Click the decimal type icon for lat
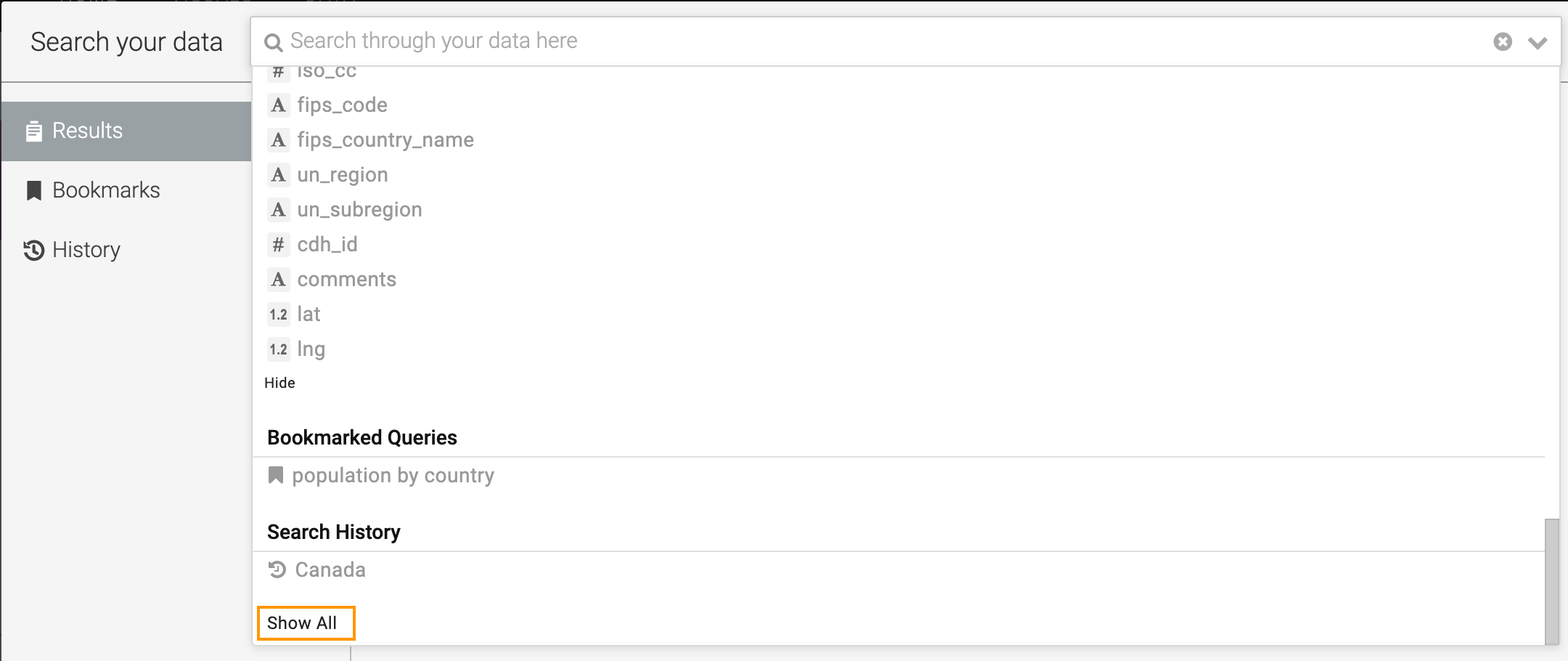 278,315
